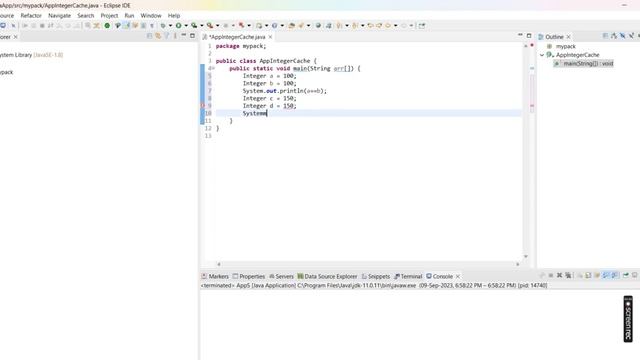Toggle Scroll Lock in Console toolbar
Viewport: 640px width, 360px height.
tap(588, 276)
